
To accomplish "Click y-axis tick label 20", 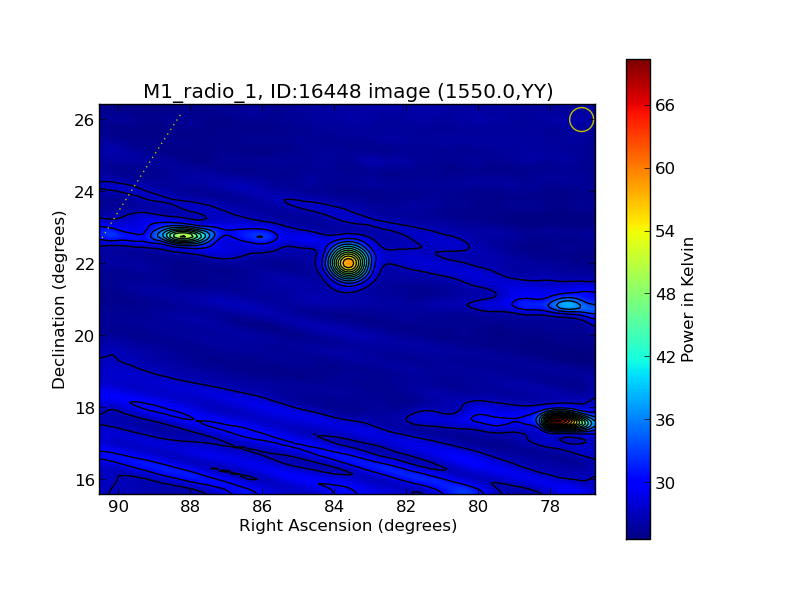I will (84, 336).
